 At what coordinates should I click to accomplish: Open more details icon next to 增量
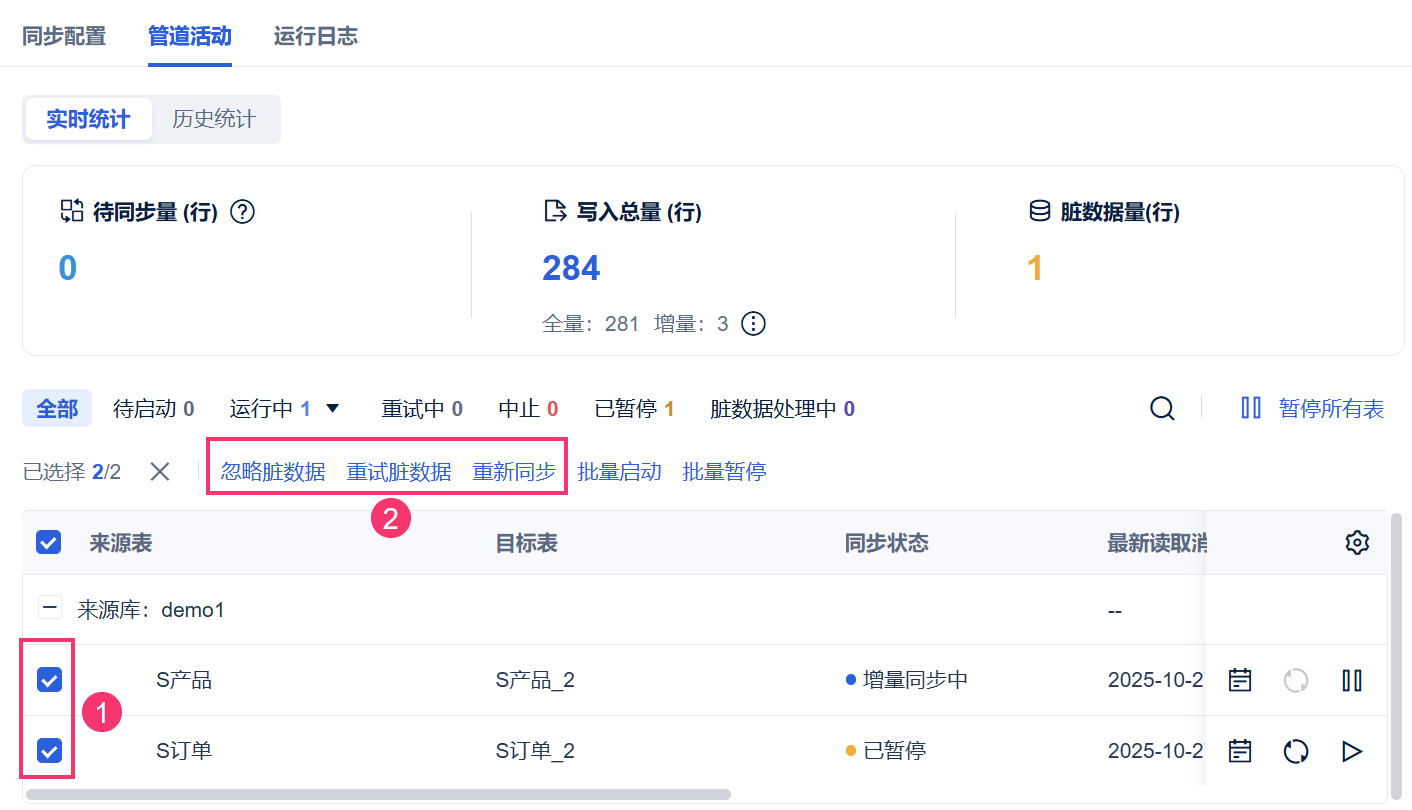pyautogui.click(x=753, y=324)
